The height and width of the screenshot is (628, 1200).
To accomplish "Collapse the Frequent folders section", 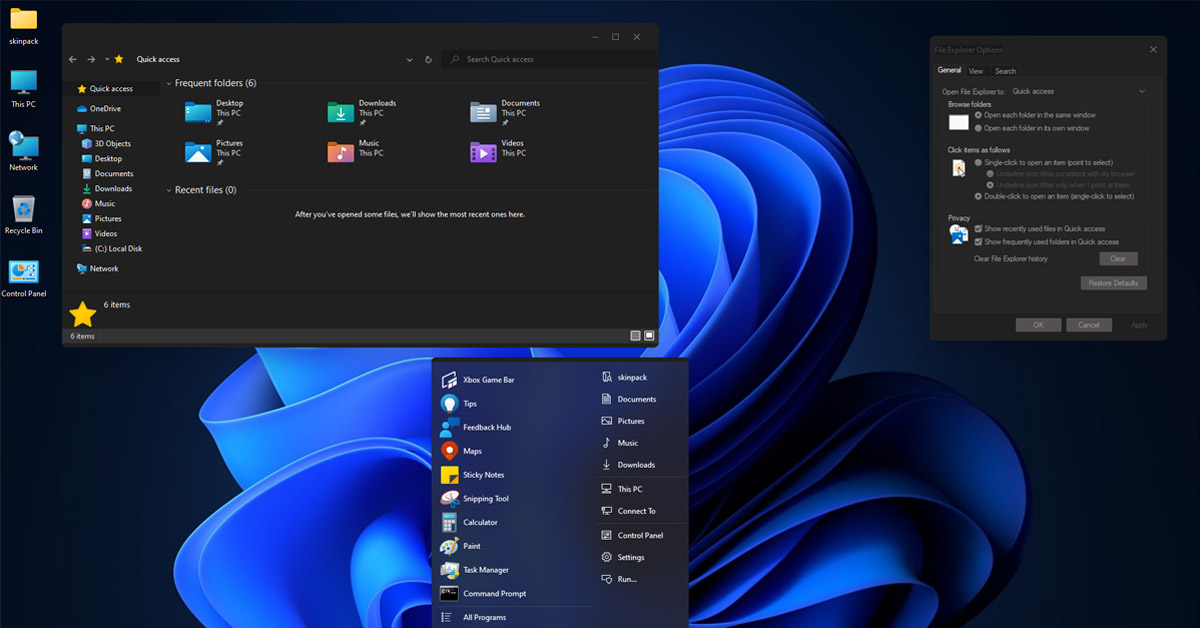I will pyautogui.click(x=168, y=84).
